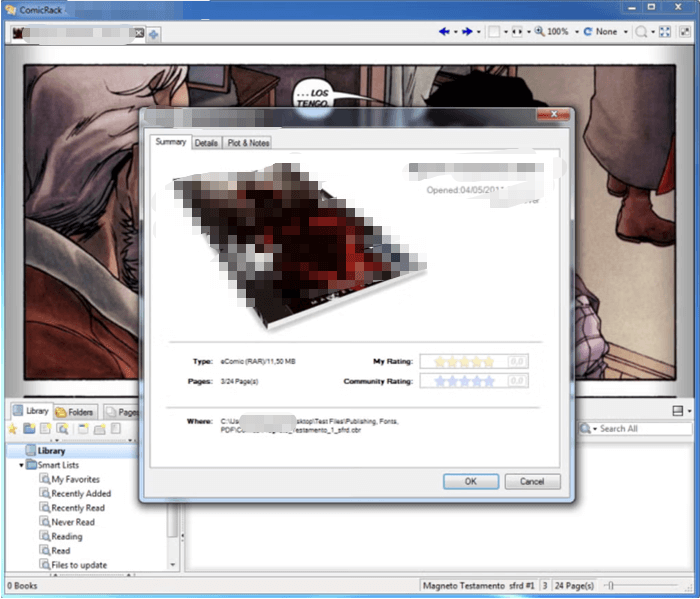Click the blue next page arrow
The height and width of the screenshot is (599, 700).
(x=465, y=32)
